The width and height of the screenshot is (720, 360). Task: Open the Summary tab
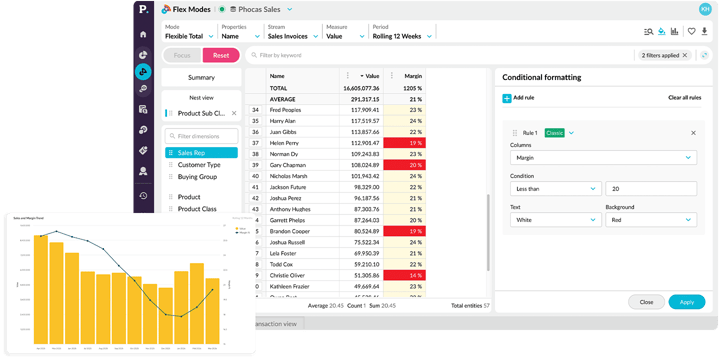[x=201, y=78]
